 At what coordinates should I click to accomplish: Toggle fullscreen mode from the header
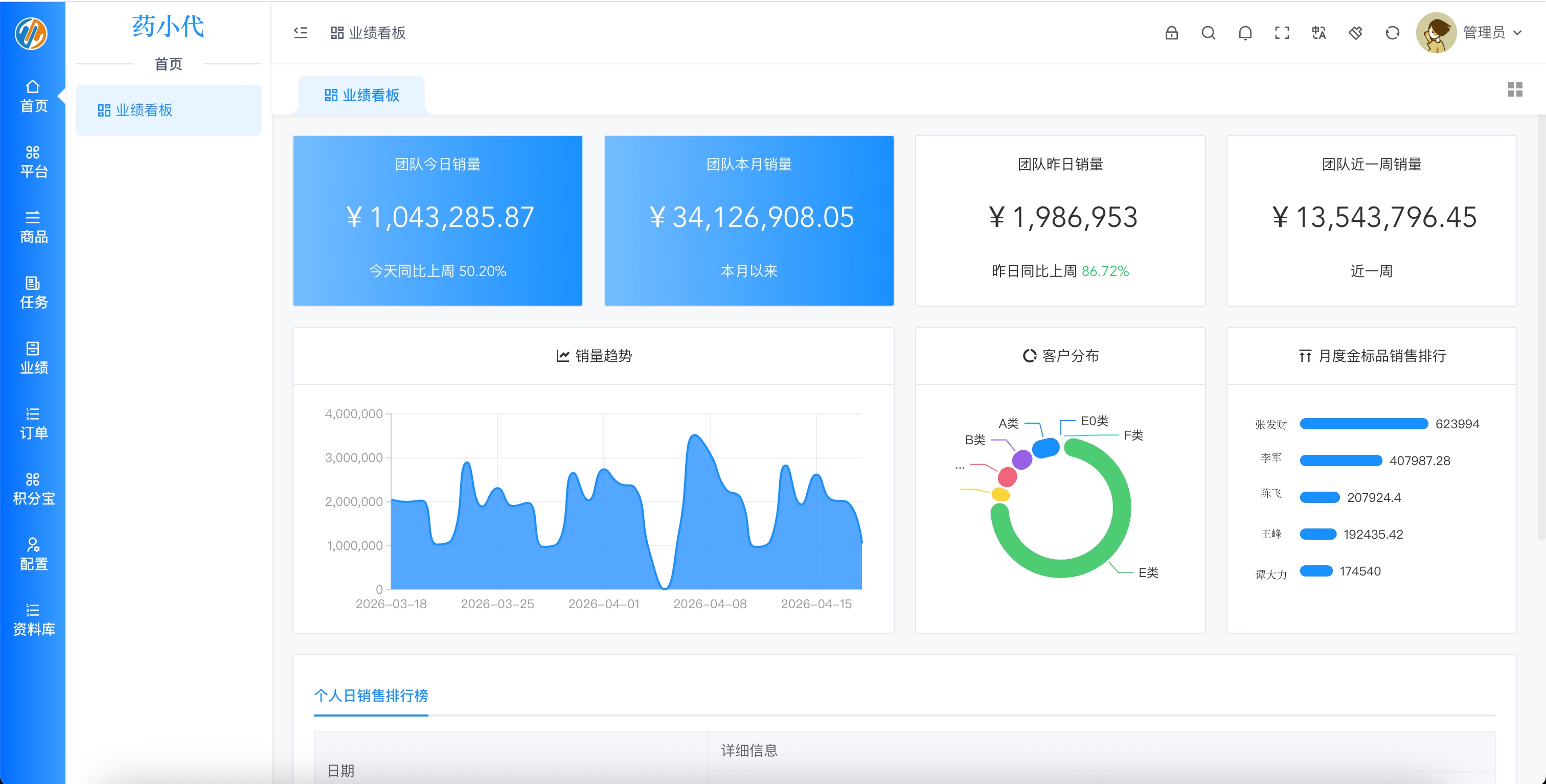[x=1282, y=33]
